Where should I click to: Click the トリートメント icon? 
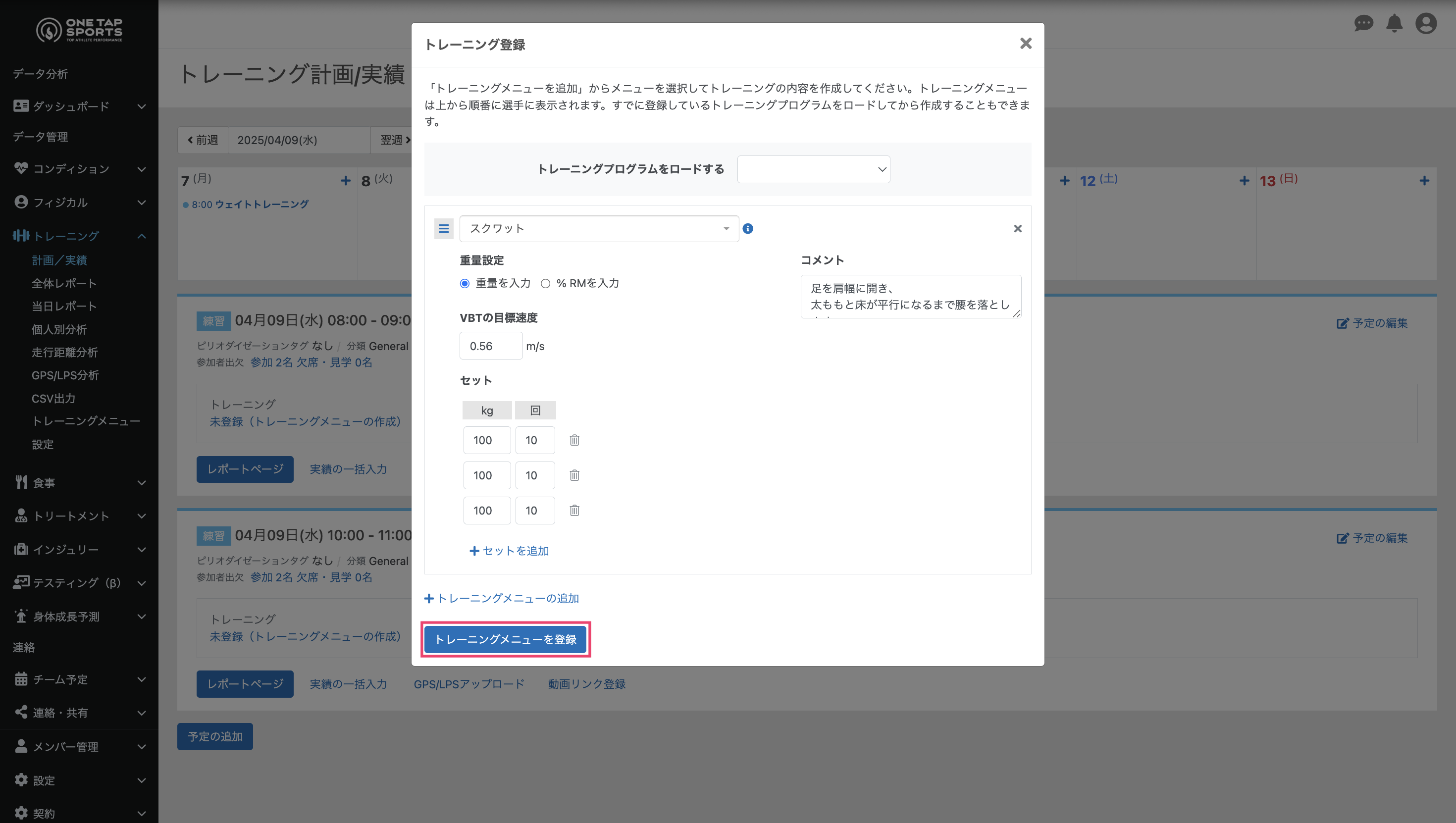pos(21,515)
